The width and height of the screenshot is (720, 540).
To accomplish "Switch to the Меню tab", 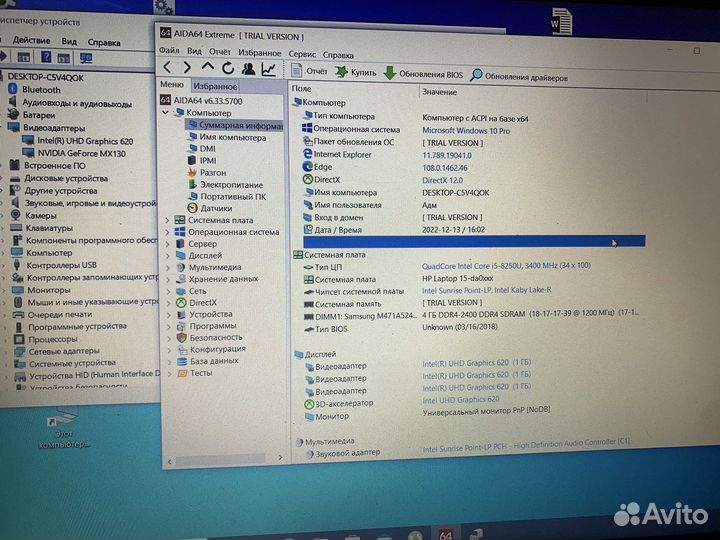I will [x=172, y=84].
